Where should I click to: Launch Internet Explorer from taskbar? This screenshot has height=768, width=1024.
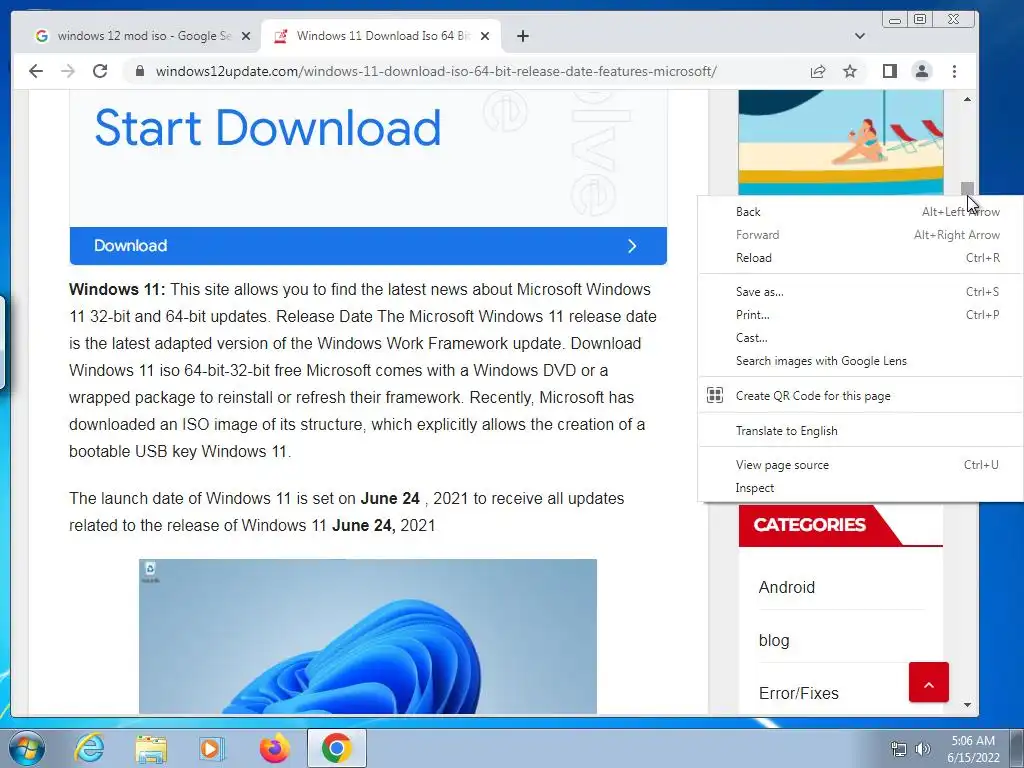(x=89, y=748)
